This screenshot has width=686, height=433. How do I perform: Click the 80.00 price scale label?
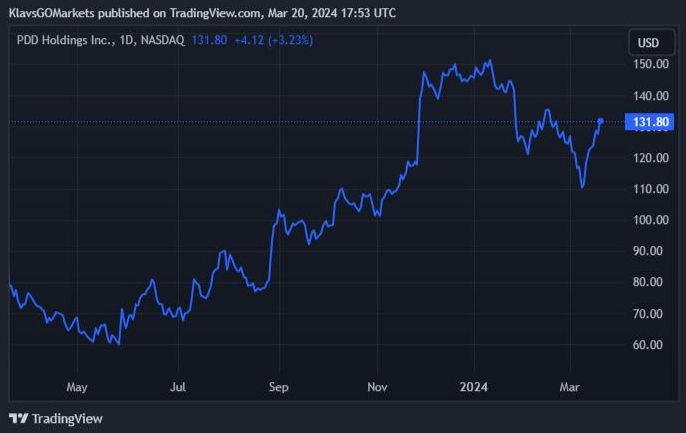[650, 282]
